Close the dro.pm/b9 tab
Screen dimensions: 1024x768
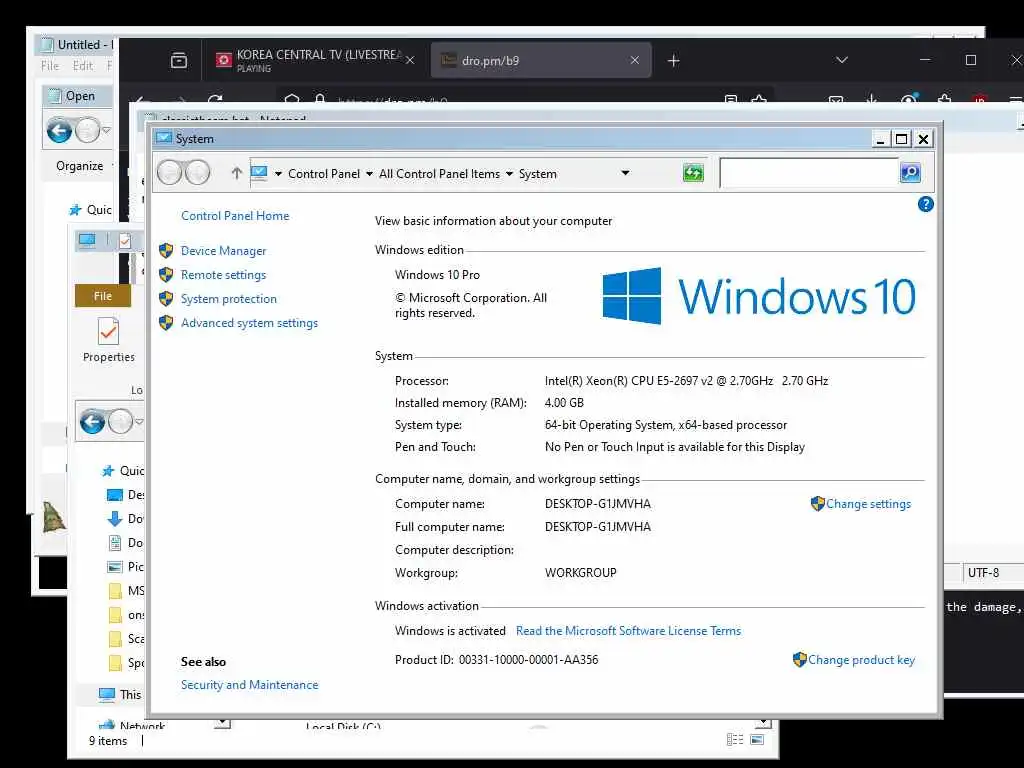point(635,60)
